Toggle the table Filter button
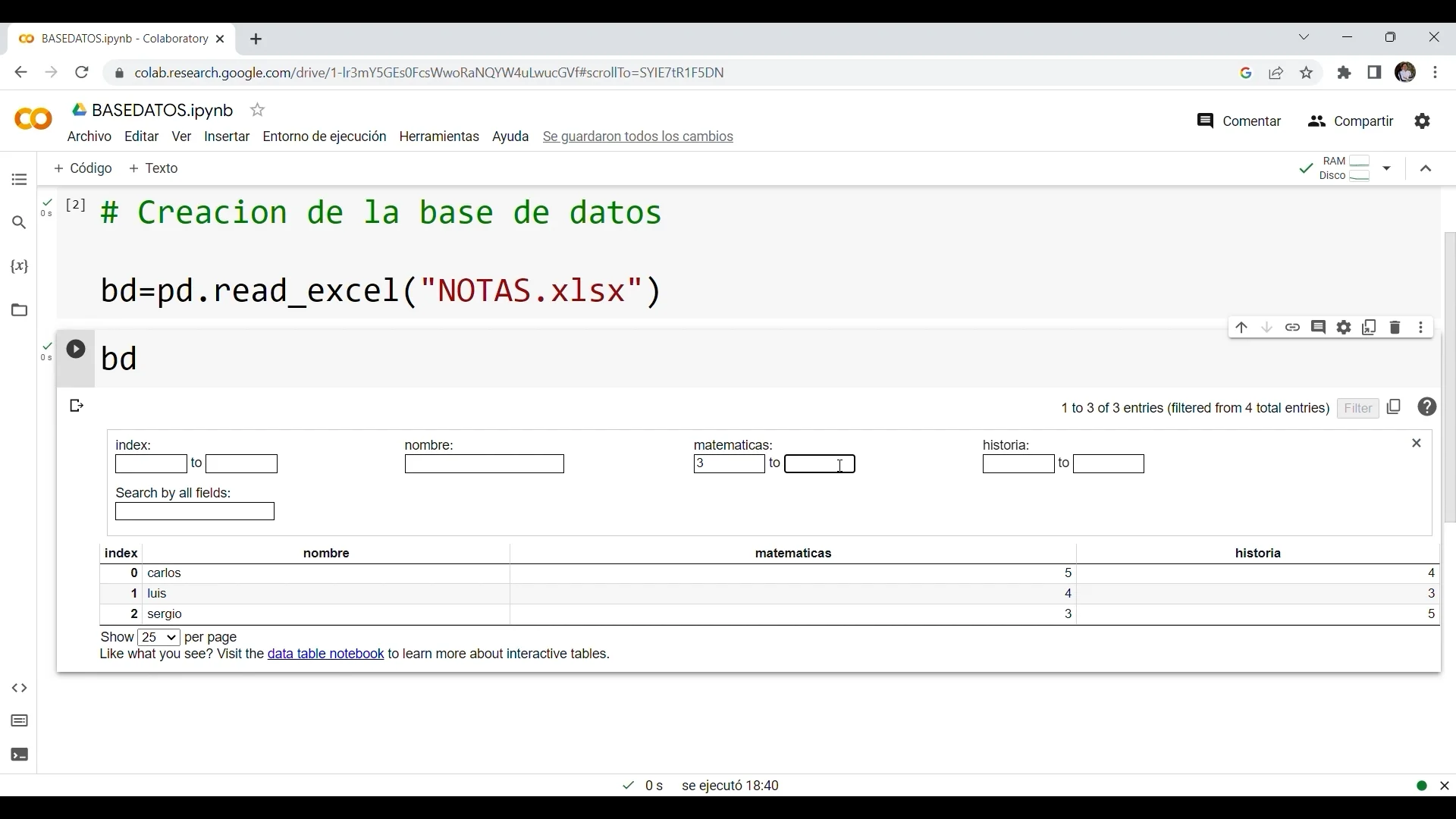Image resolution: width=1456 pixels, height=819 pixels. pos(1358,409)
